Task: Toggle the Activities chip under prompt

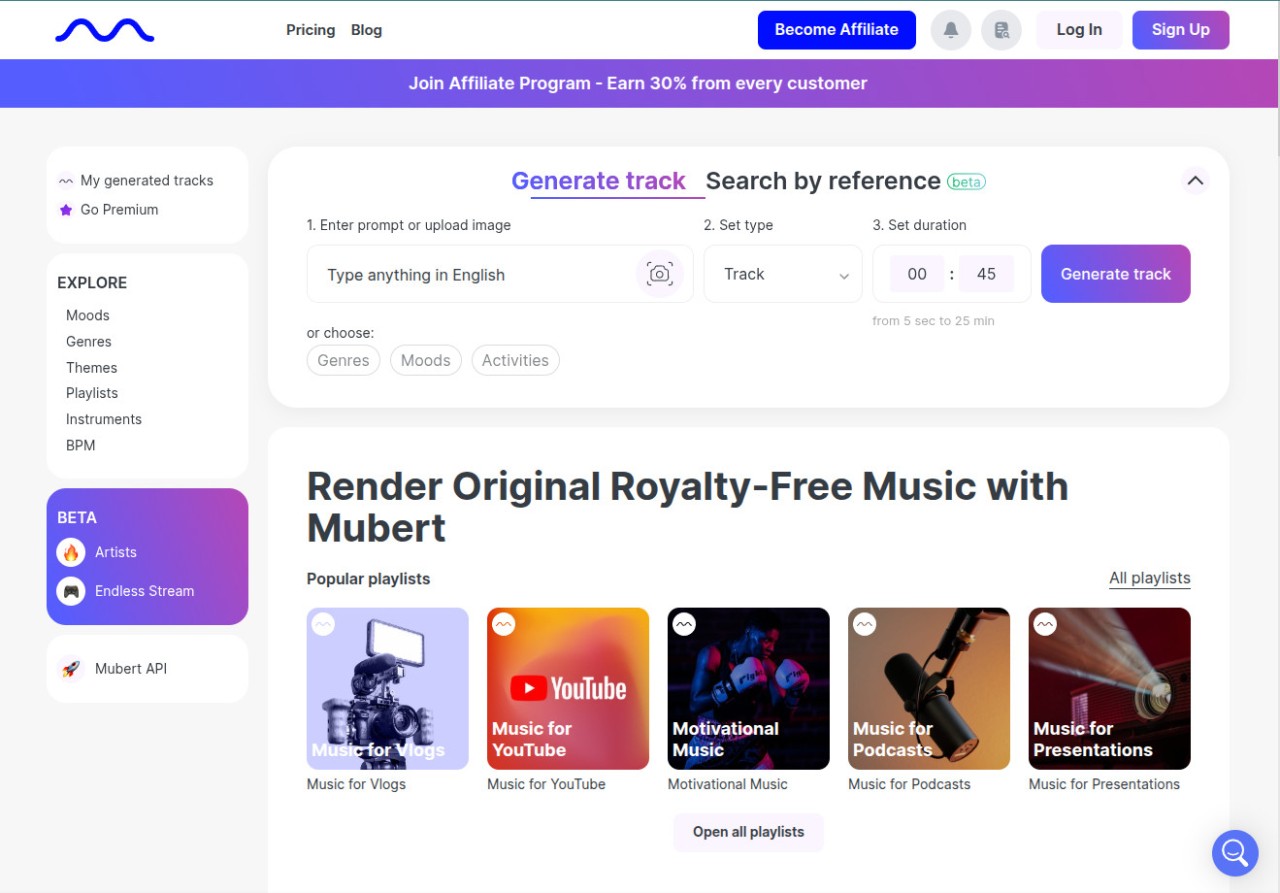Action: point(515,360)
